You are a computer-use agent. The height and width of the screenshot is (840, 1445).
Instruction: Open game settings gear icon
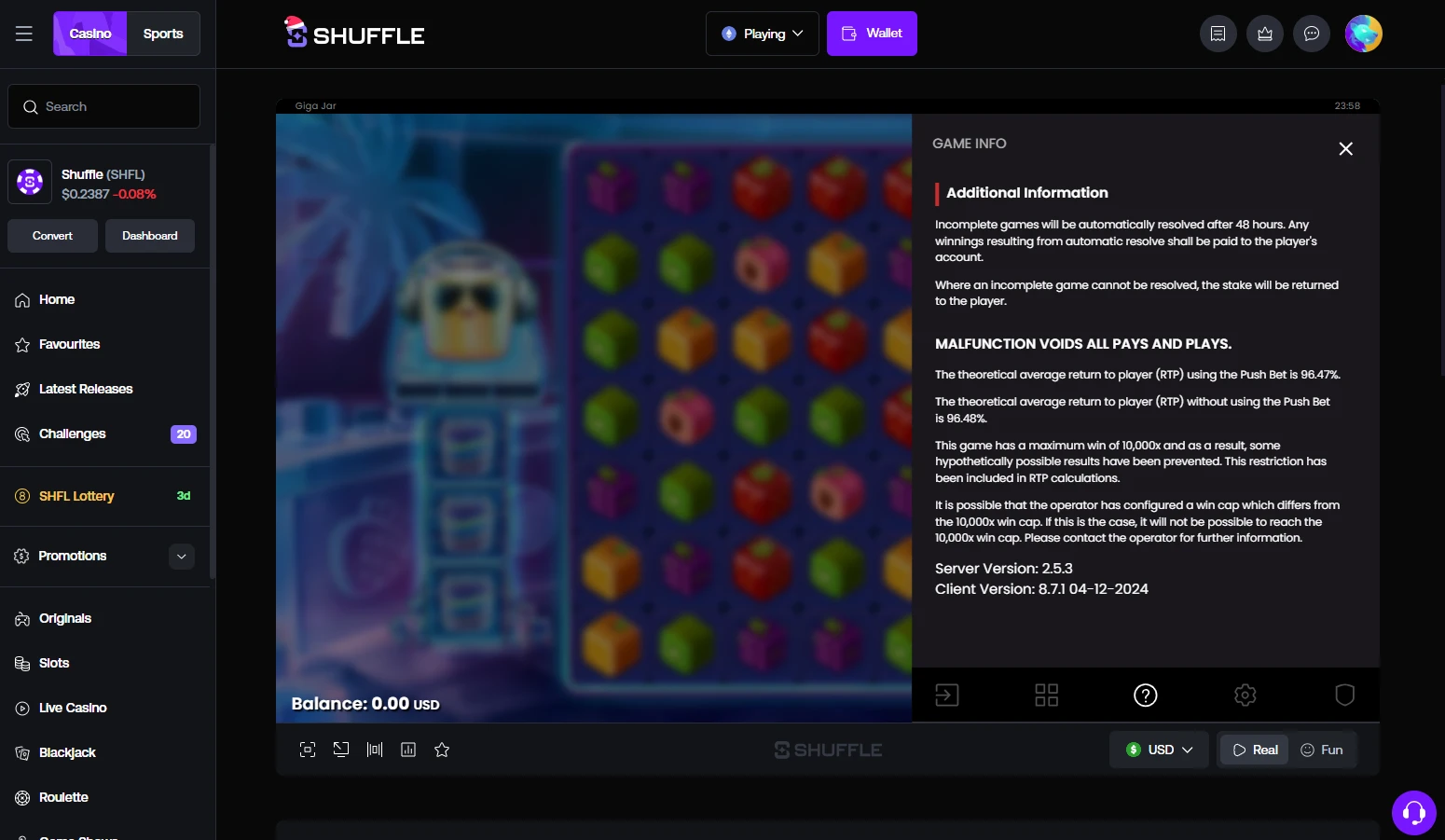[x=1245, y=695]
